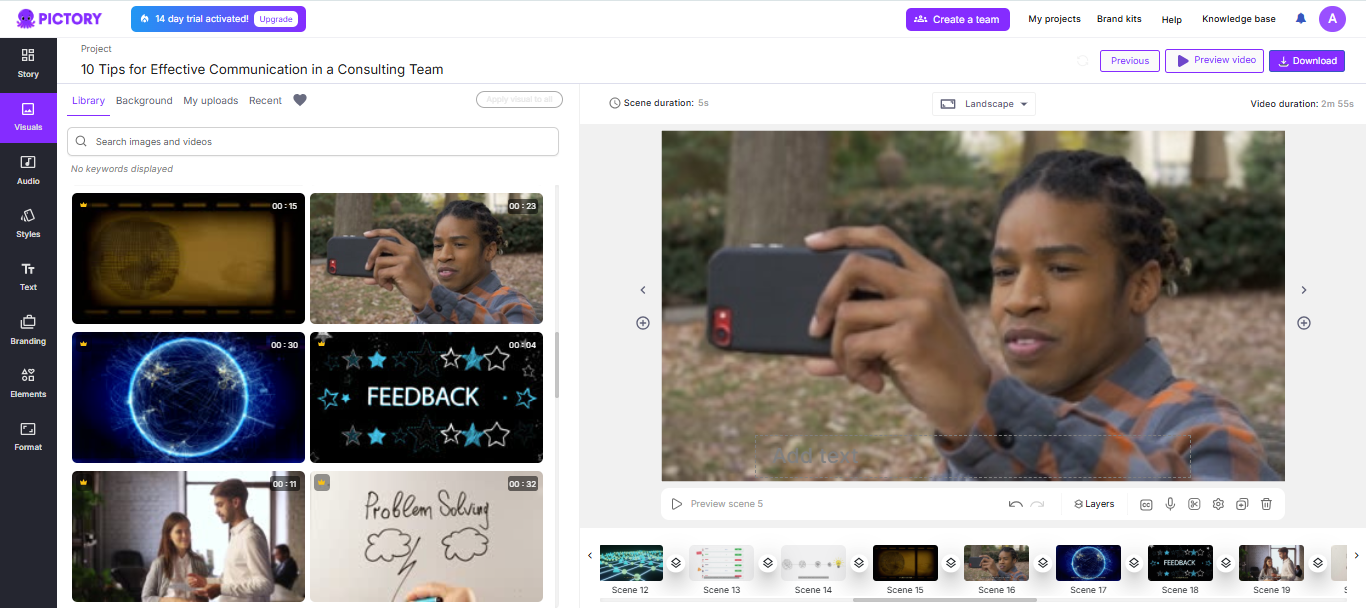Toggle closed captions CC icon
The image size is (1366, 608).
coord(1146,504)
